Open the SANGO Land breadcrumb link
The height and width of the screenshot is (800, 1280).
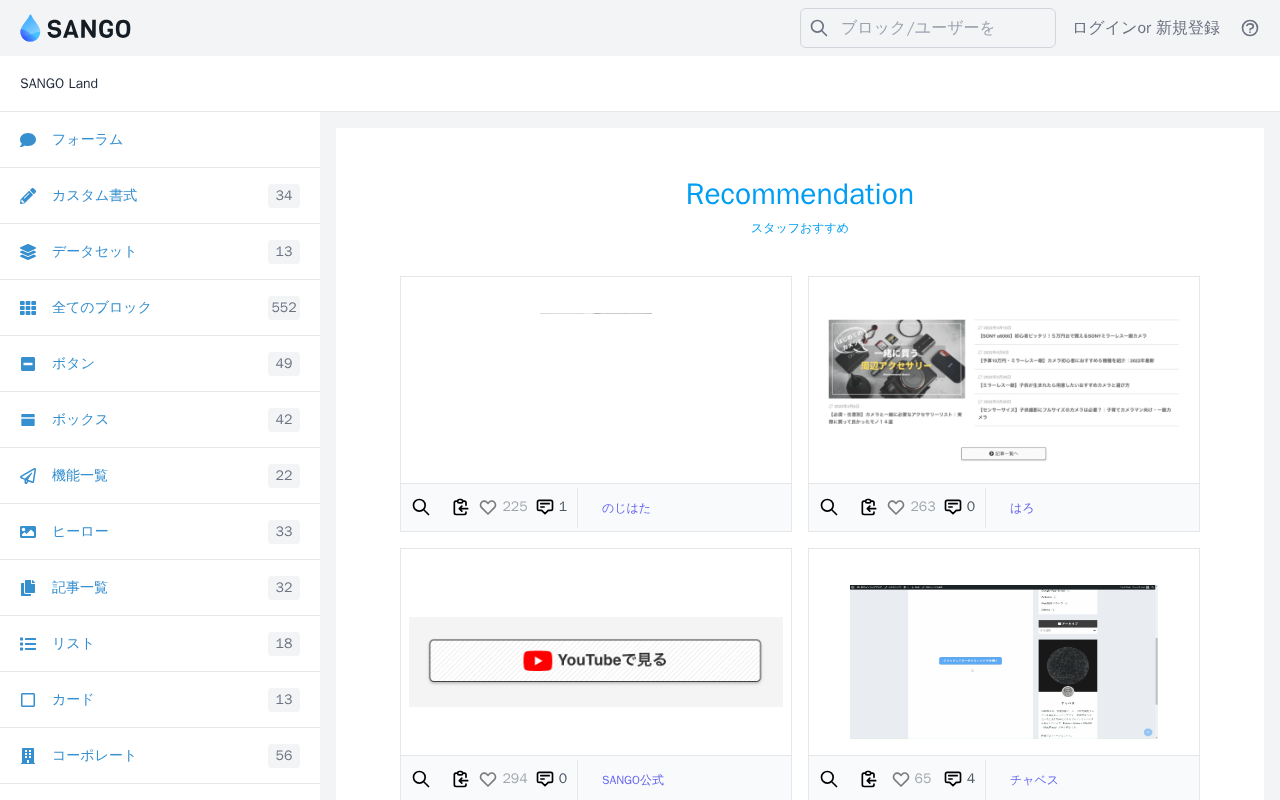click(59, 84)
